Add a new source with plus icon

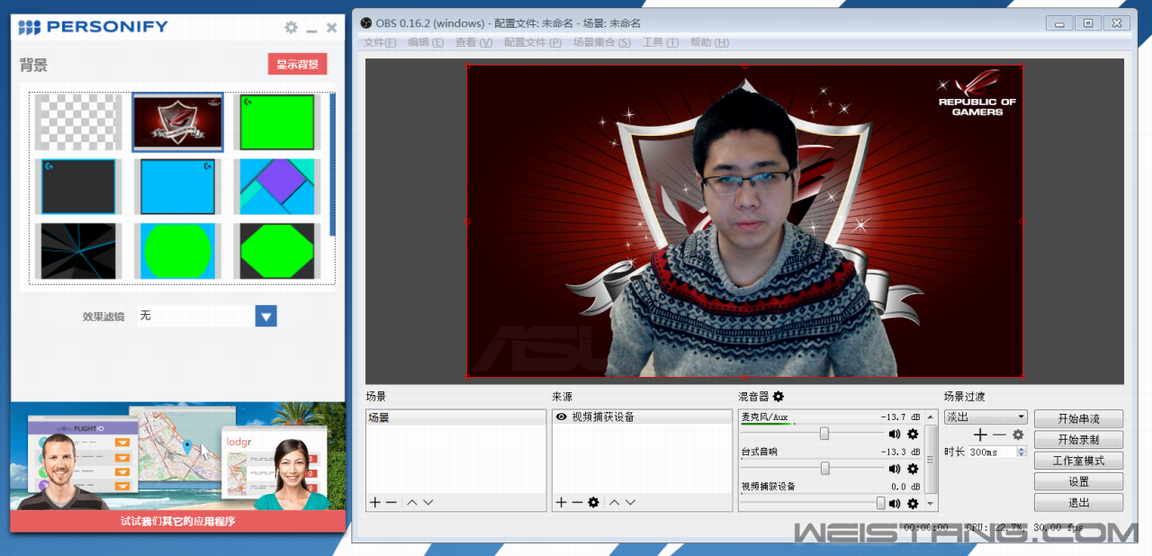[561, 502]
